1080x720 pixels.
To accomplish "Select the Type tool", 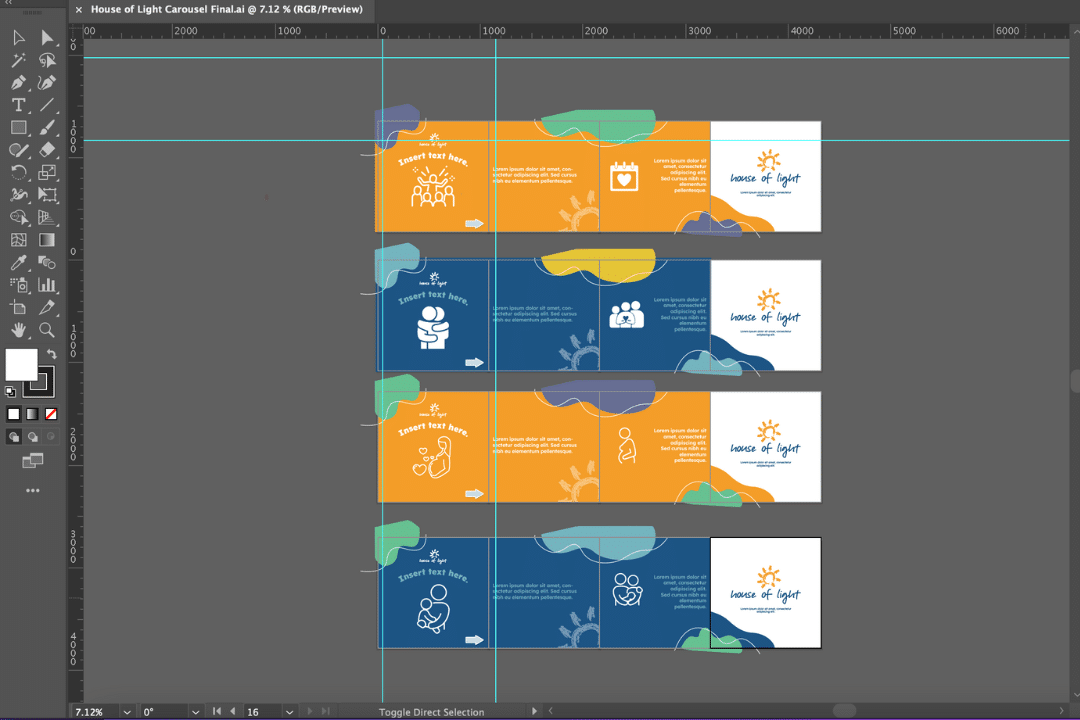I will coord(18,105).
